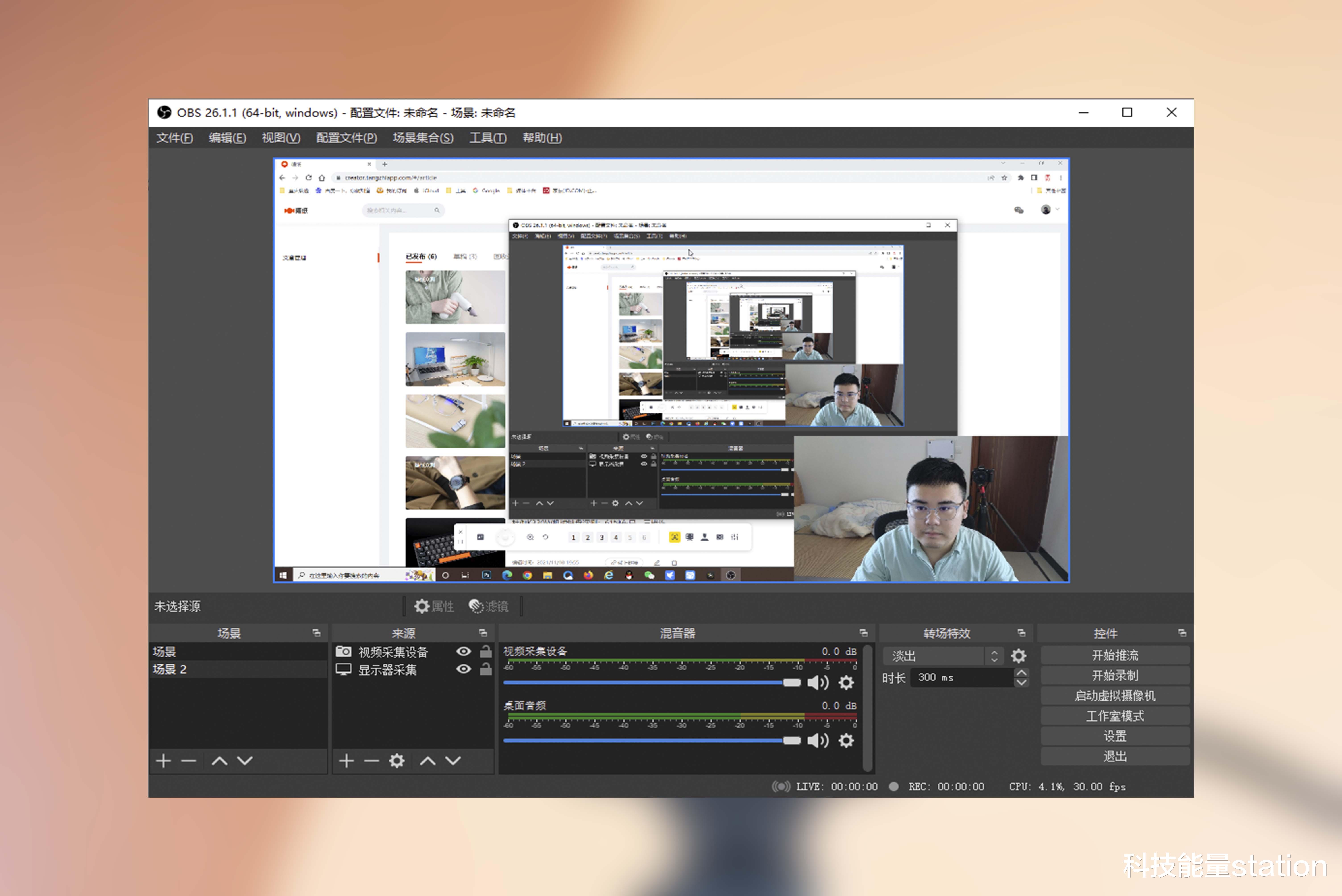This screenshot has width=1342, height=896.
Task: Mute the 桌面音频 audio channel
Action: click(818, 740)
